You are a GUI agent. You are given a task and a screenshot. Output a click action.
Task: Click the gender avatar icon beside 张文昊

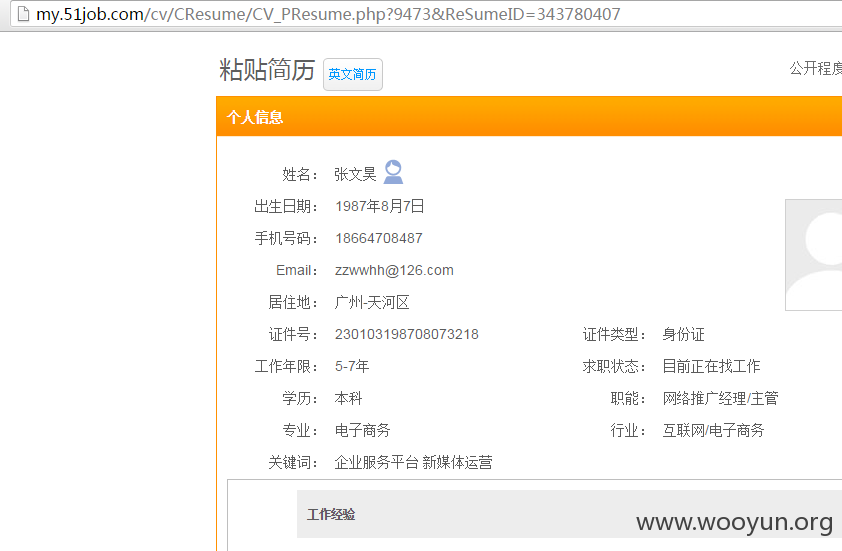coord(393,172)
